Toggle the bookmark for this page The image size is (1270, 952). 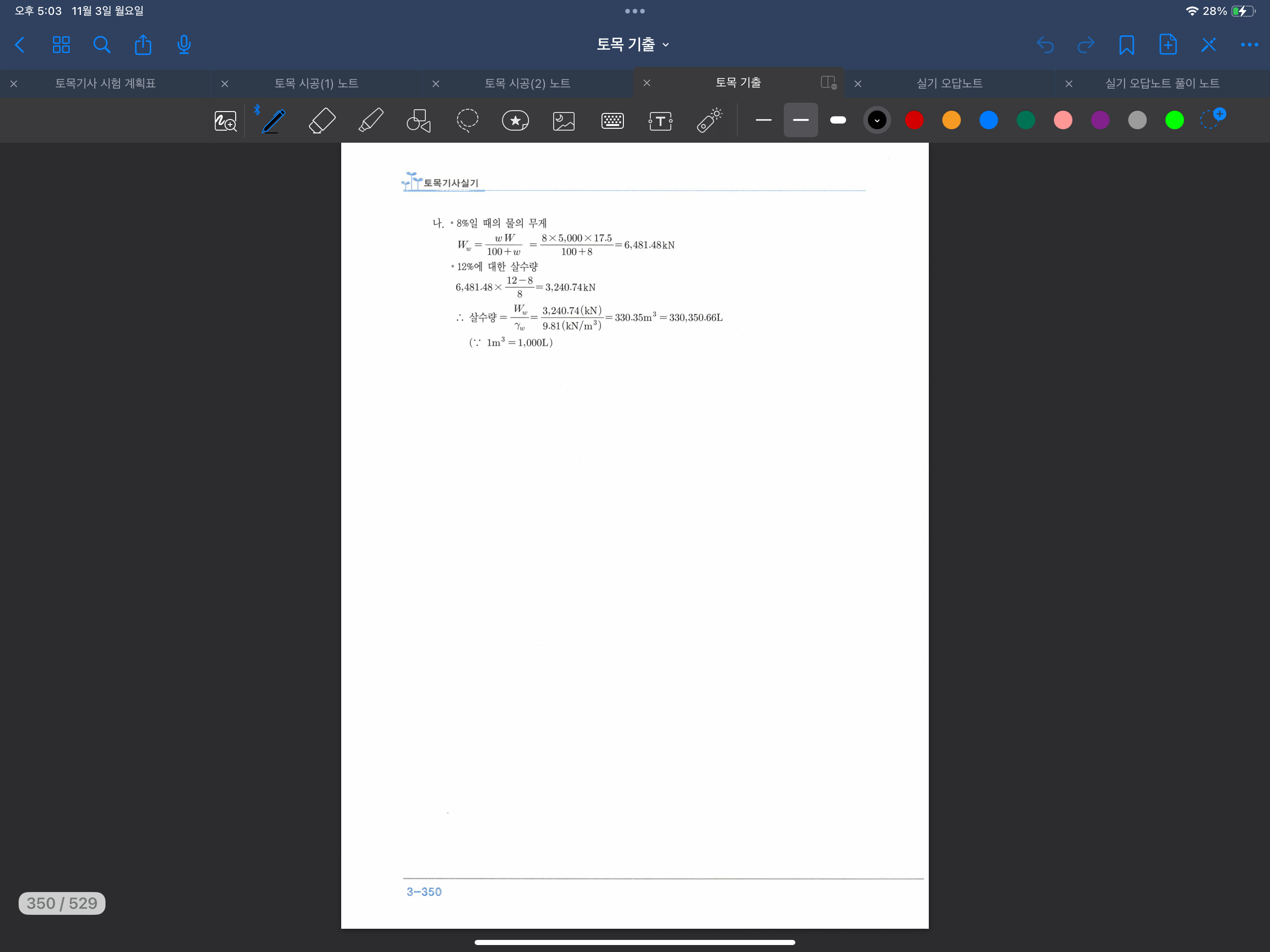[x=1126, y=45]
